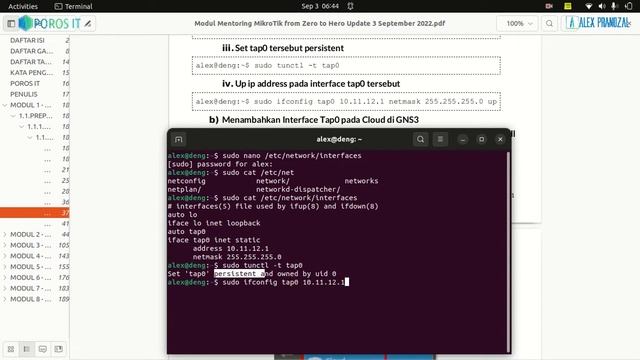Open the search icon in PDF viewer header
Viewport: 640px width, 360px height.
click(549, 24)
